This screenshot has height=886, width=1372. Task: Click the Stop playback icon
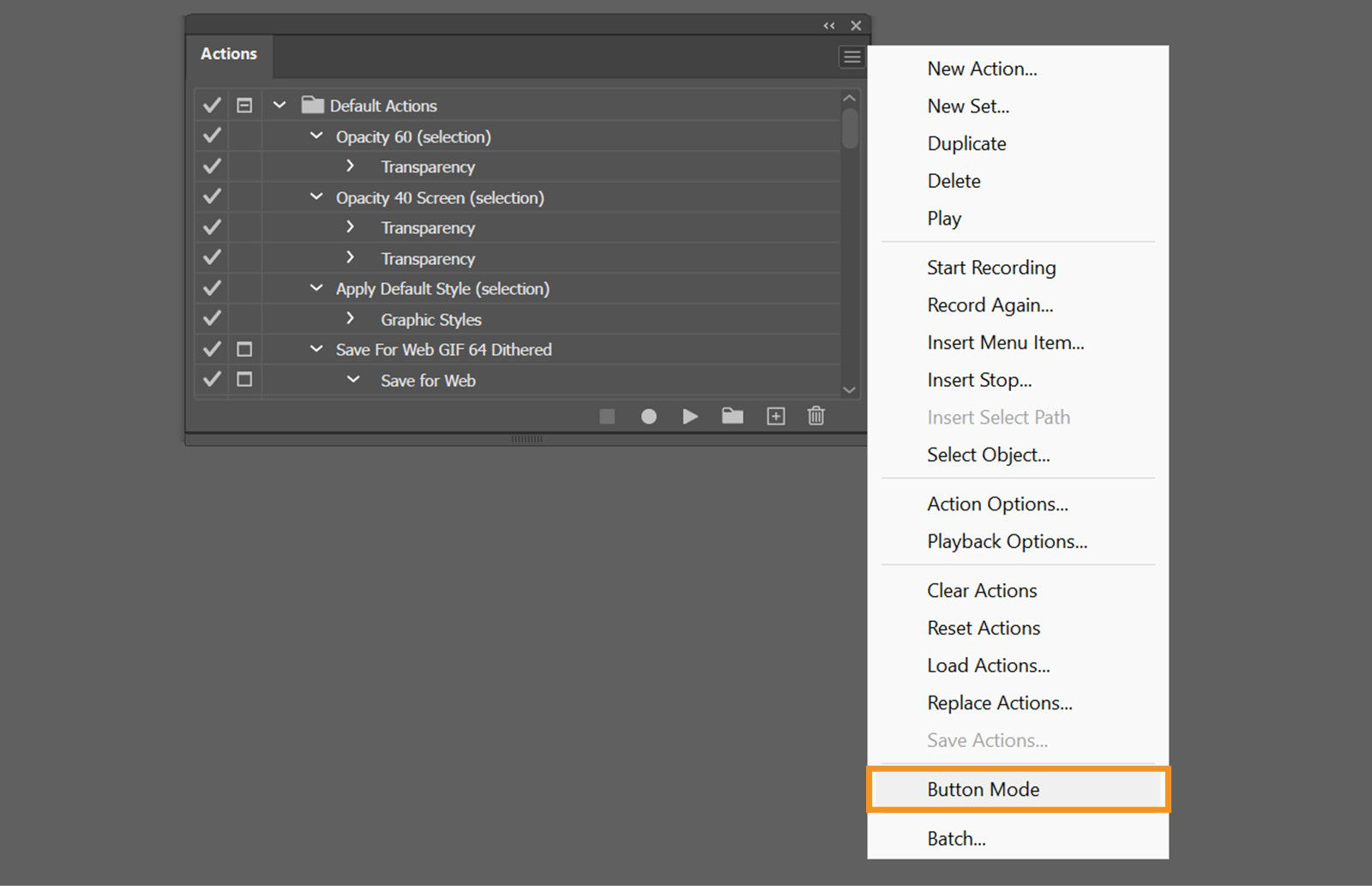pos(608,416)
